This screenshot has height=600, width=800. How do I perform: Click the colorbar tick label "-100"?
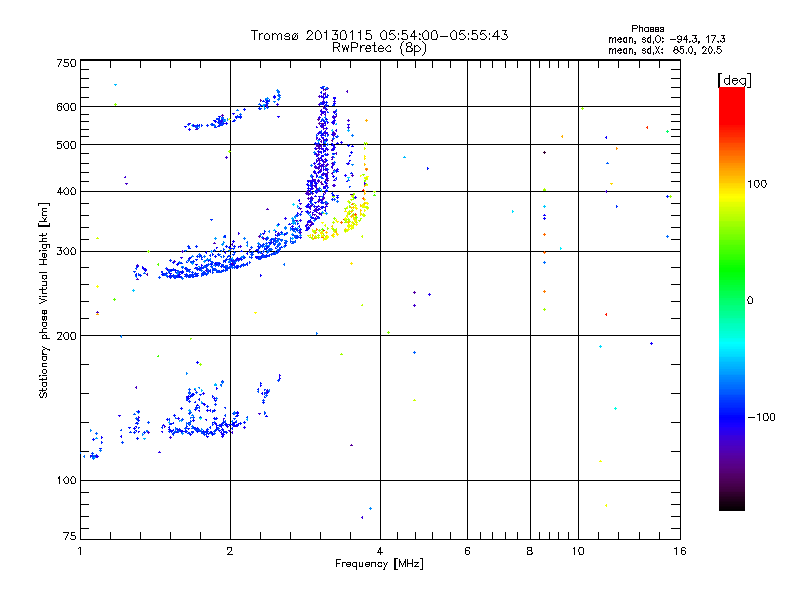pyautogui.click(x=761, y=417)
